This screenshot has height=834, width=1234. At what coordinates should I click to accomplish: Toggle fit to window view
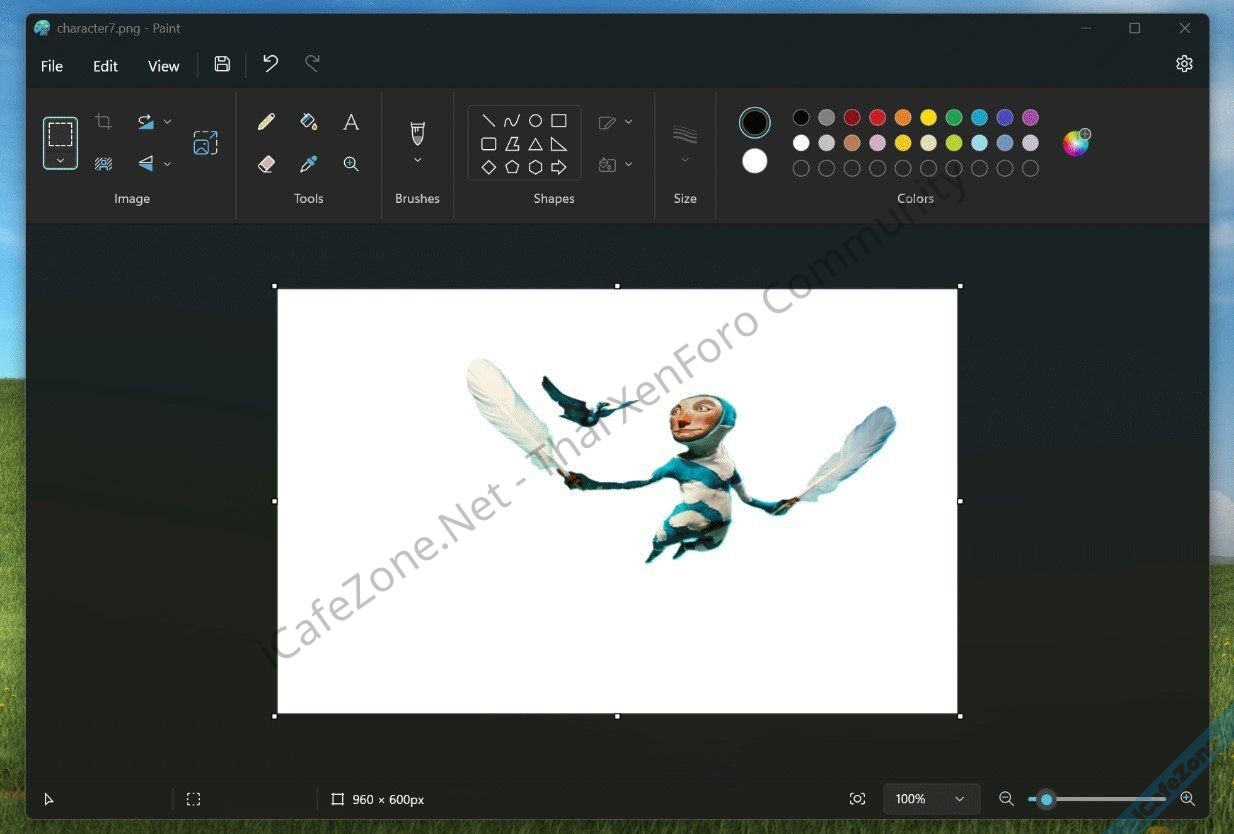pyautogui.click(x=857, y=799)
